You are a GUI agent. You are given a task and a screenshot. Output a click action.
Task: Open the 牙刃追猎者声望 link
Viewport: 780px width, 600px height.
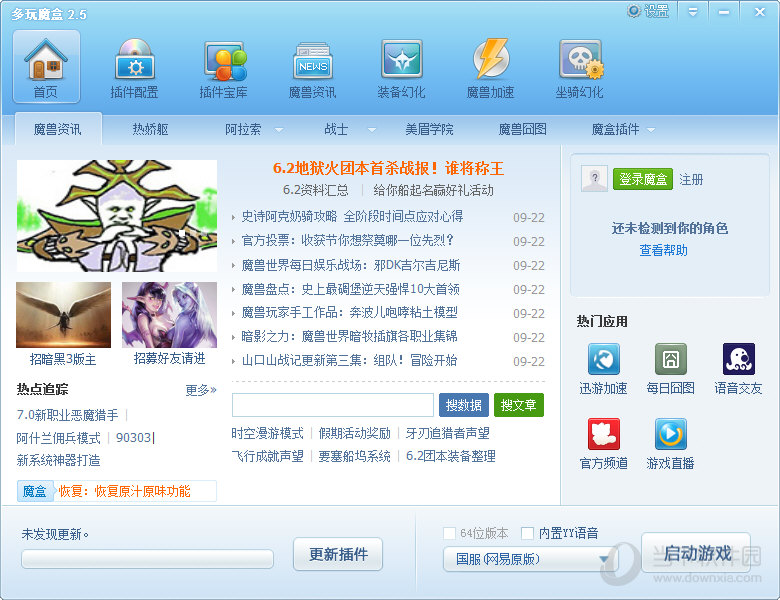pyautogui.click(x=448, y=433)
